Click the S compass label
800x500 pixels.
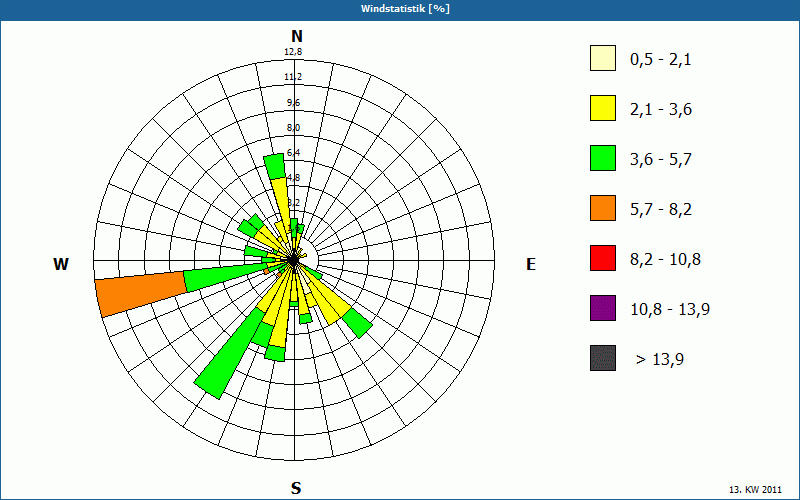[x=296, y=488]
